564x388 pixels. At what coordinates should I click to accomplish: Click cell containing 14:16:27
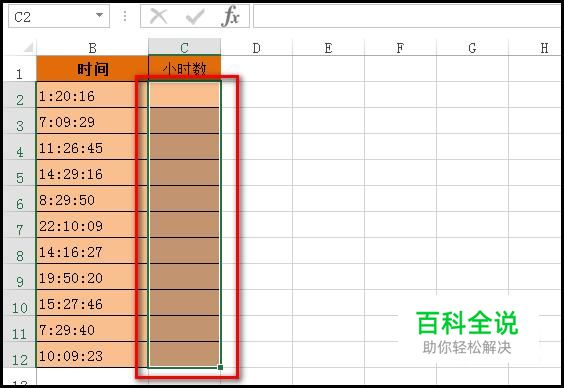[x=92, y=251]
